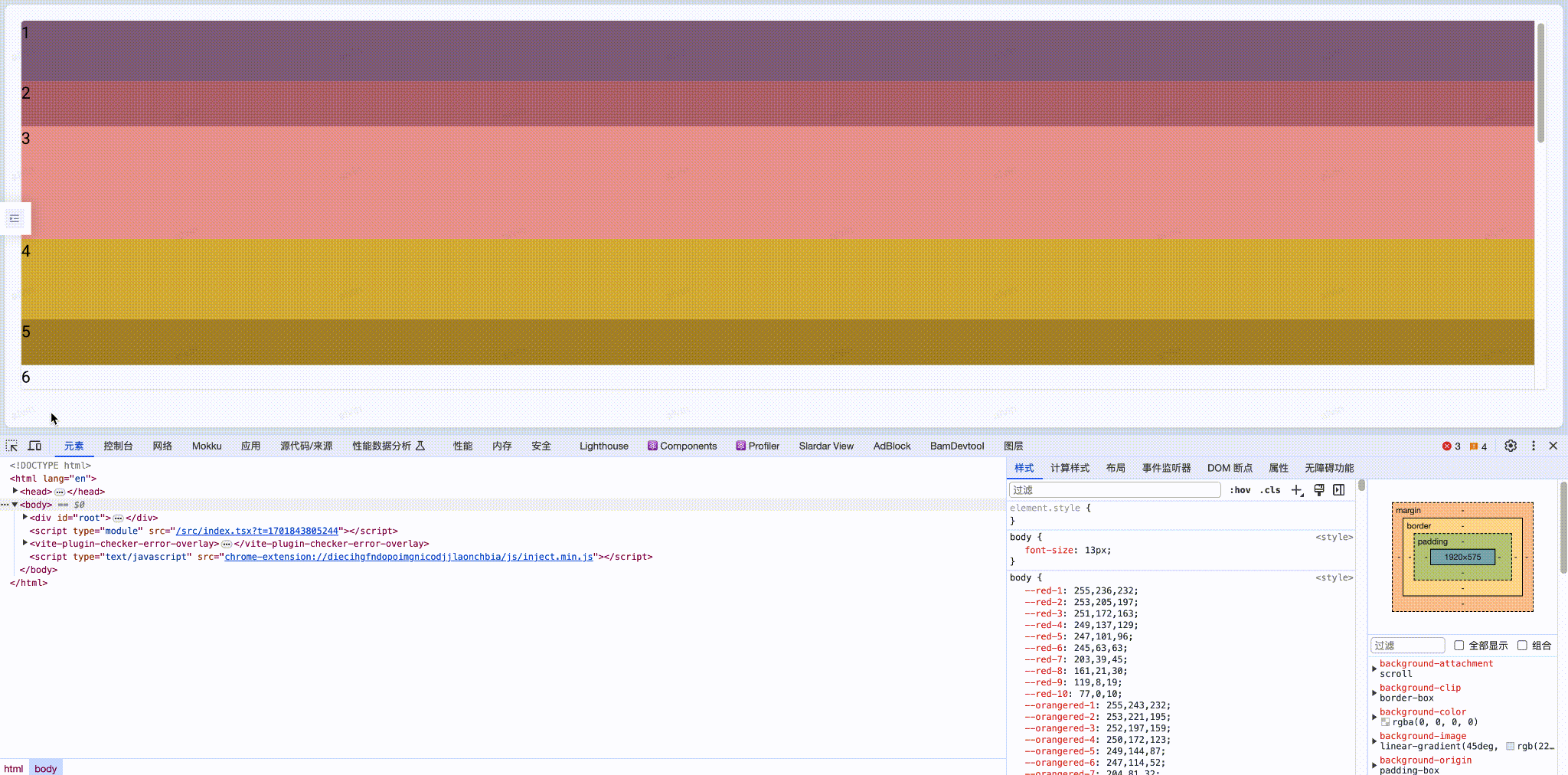This screenshot has width=1568, height=775.
Task: Switch to the 控制台 tab
Action: tap(118, 446)
